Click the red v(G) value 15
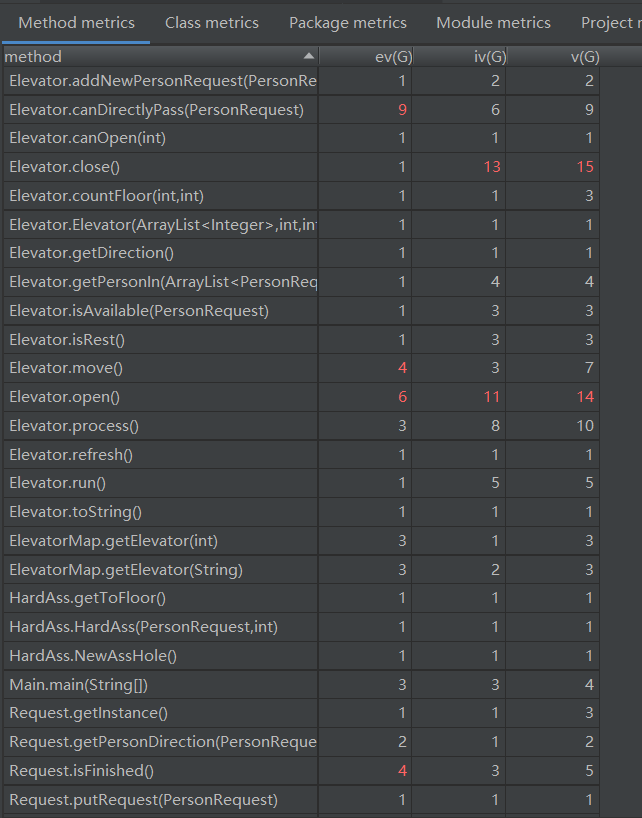 coord(585,167)
